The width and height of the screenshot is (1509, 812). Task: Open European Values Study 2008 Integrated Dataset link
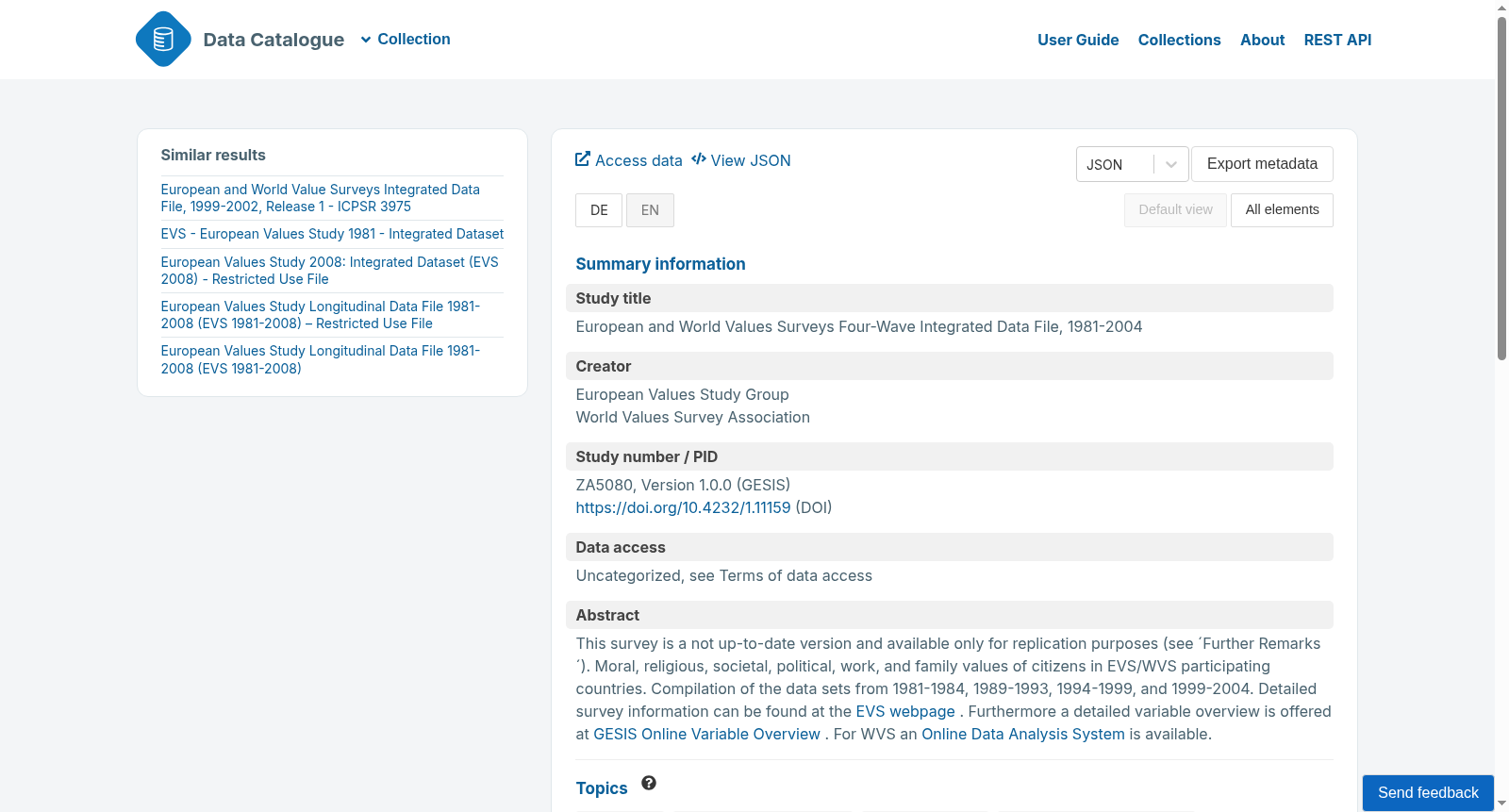point(329,271)
